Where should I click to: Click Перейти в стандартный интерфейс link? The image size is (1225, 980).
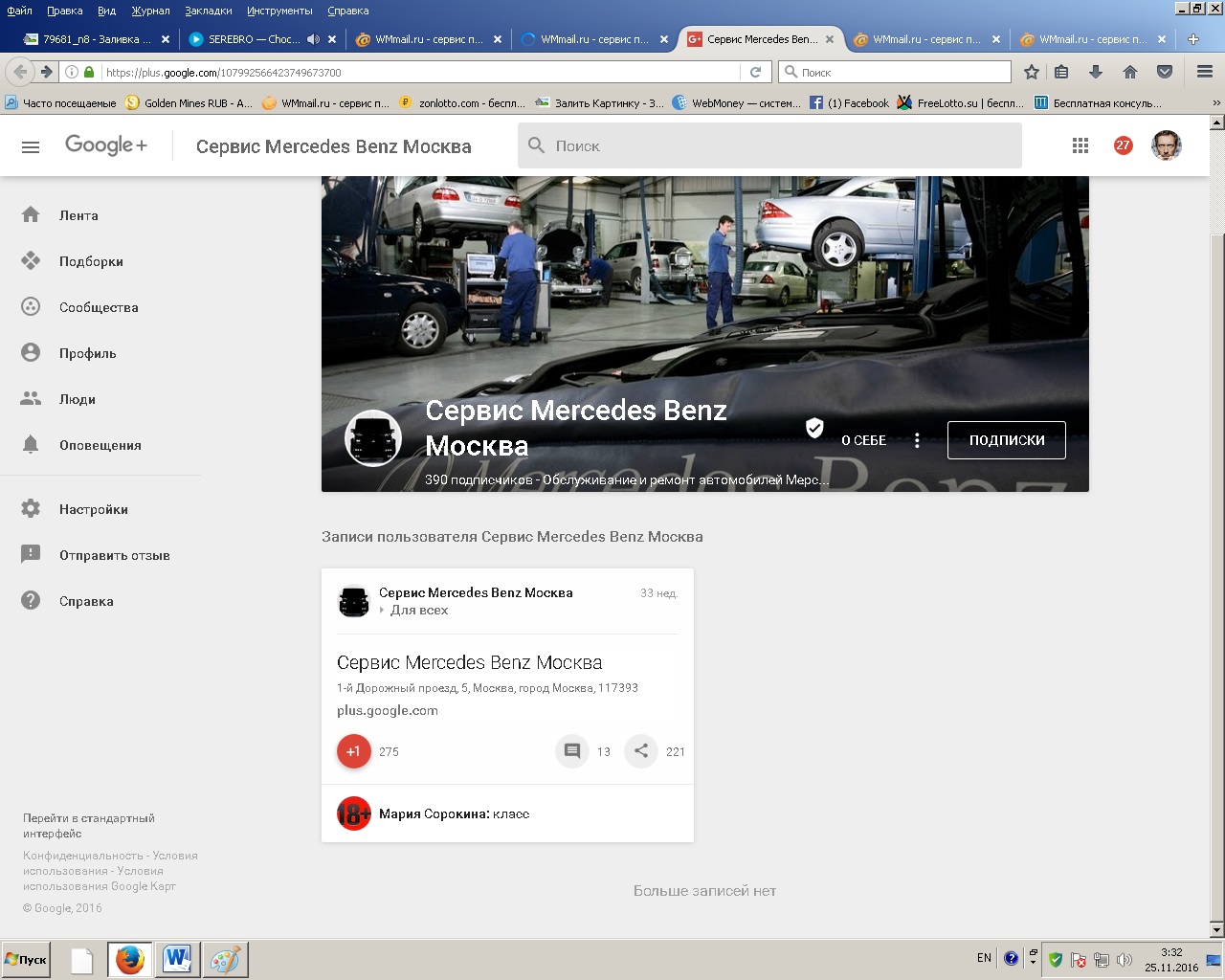(x=89, y=826)
